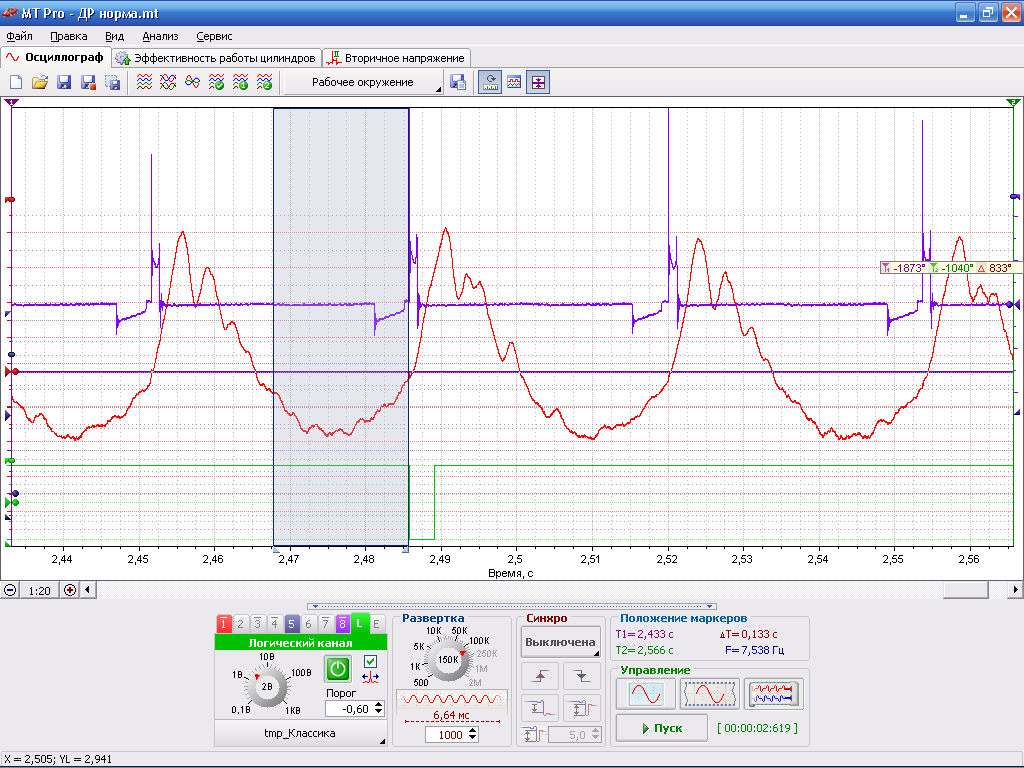
Task: Click the floppy disk icon with the red square
Action: pyautogui.click(x=88, y=82)
